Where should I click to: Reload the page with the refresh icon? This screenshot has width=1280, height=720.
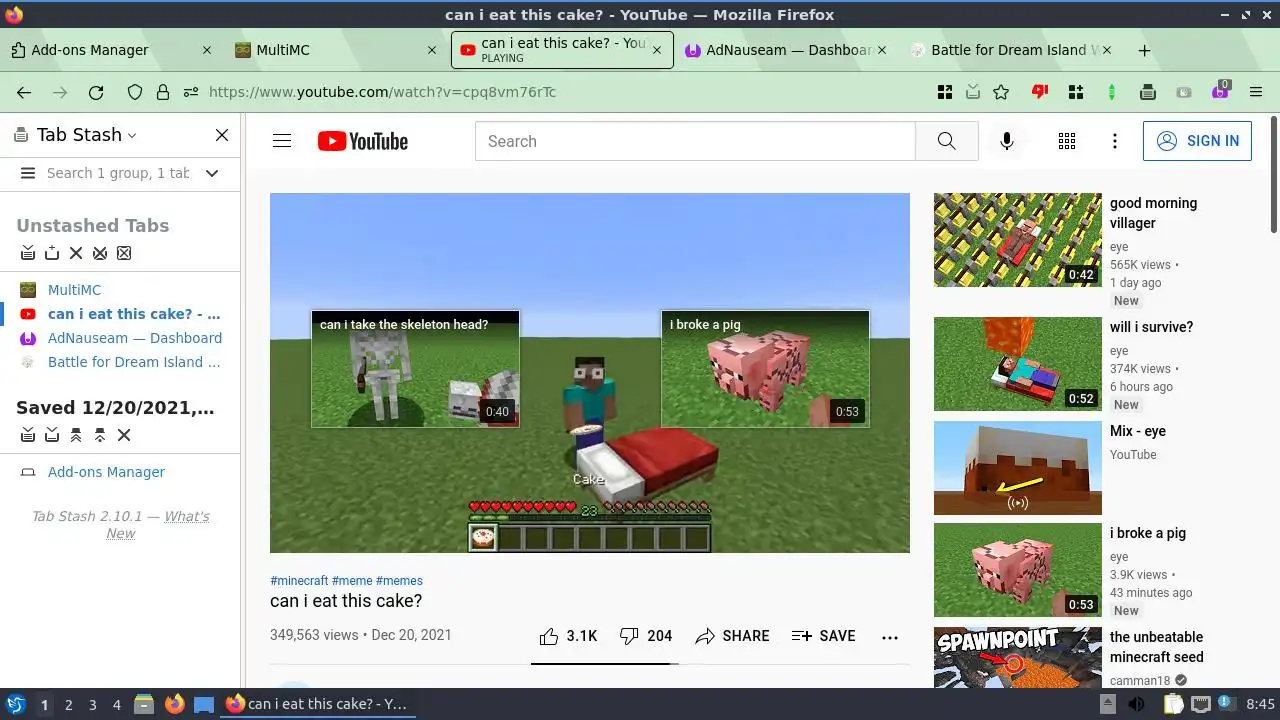click(96, 92)
